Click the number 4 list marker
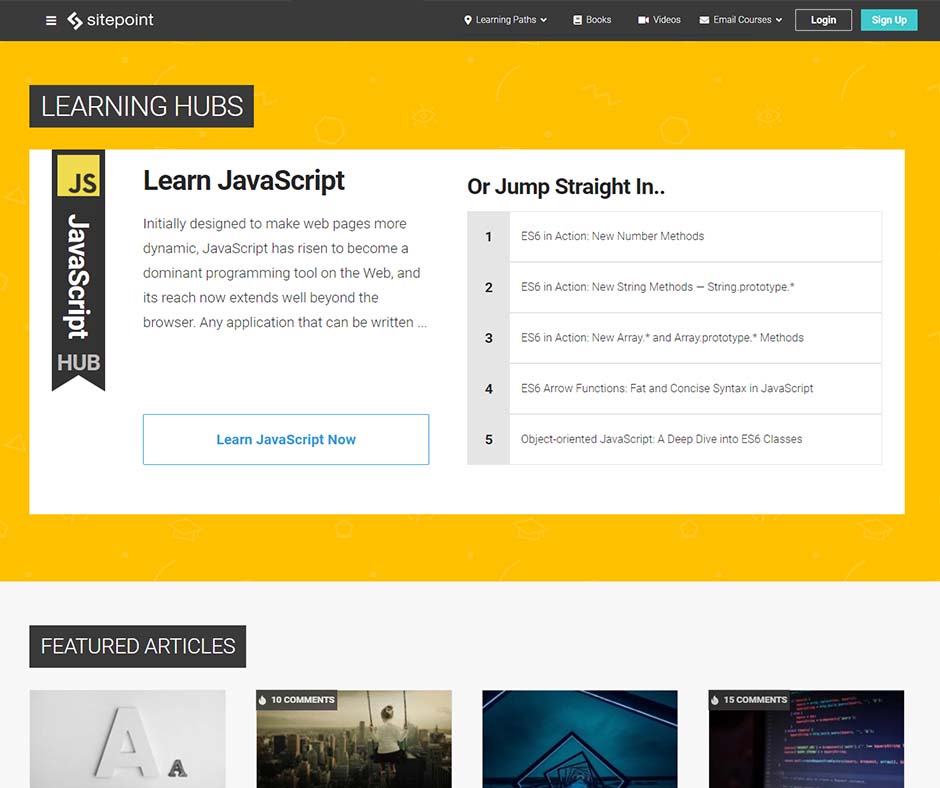Image resolution: width=940 pixels, height=788 pixels. 489,389
